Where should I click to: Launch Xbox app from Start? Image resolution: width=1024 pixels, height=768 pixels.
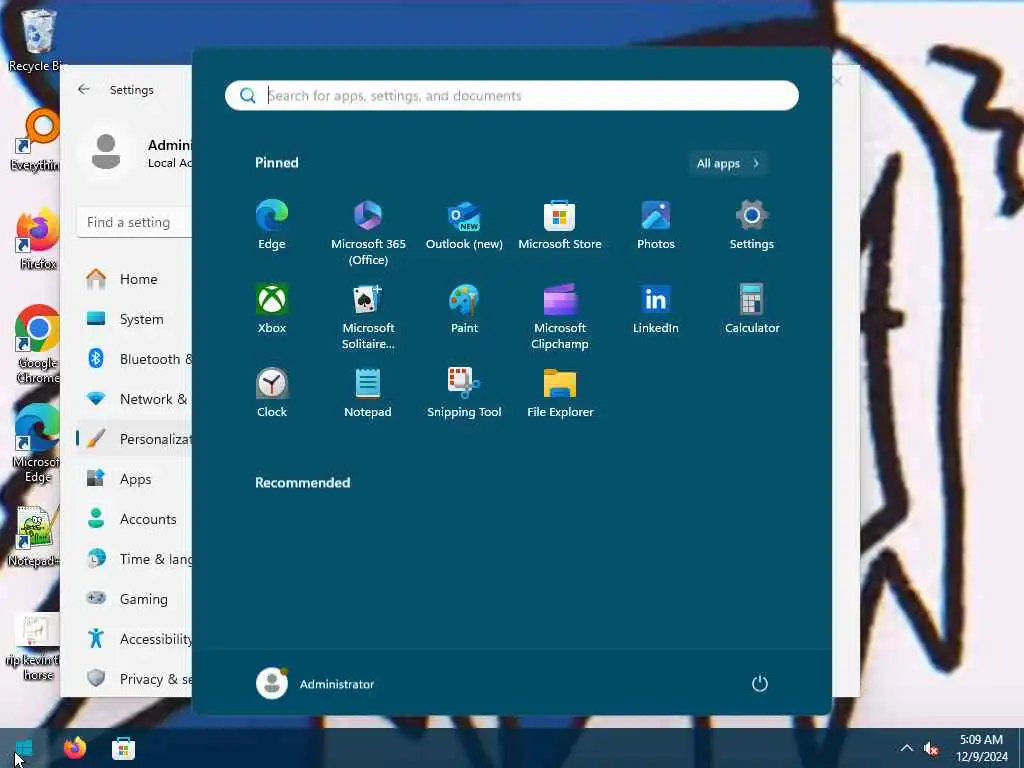272,309
